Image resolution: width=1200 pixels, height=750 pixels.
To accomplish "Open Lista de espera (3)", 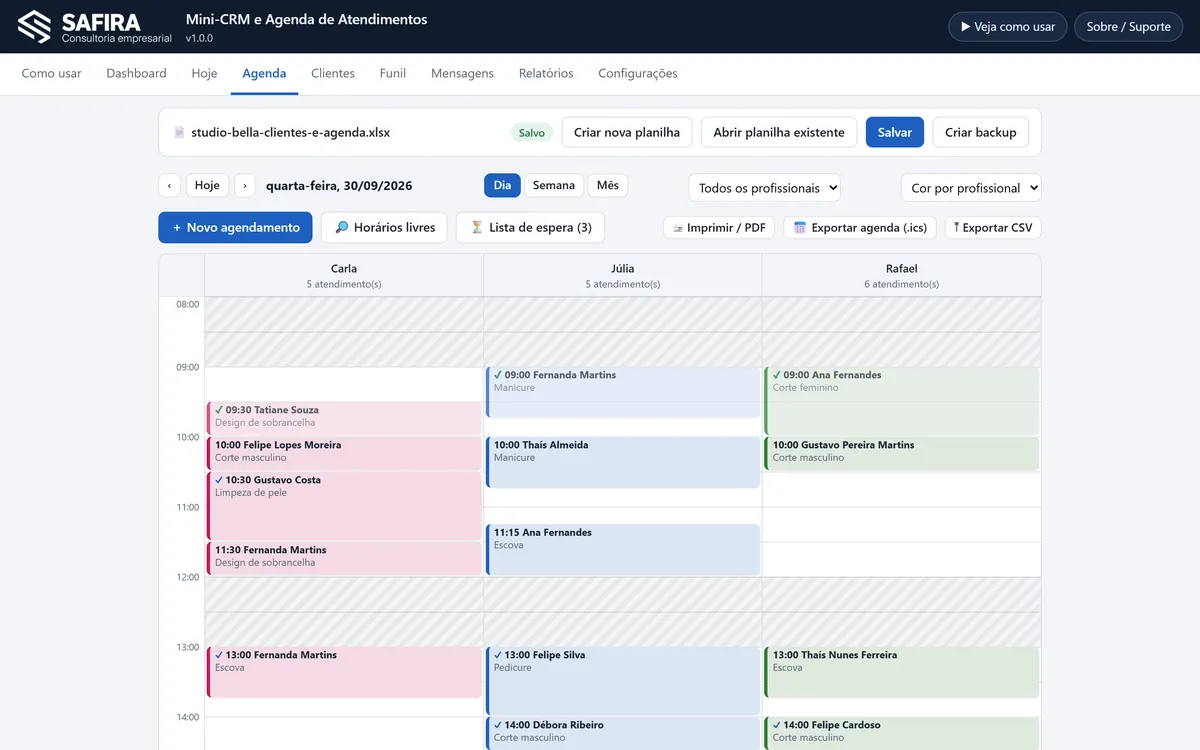I will (x=530, y=227).
